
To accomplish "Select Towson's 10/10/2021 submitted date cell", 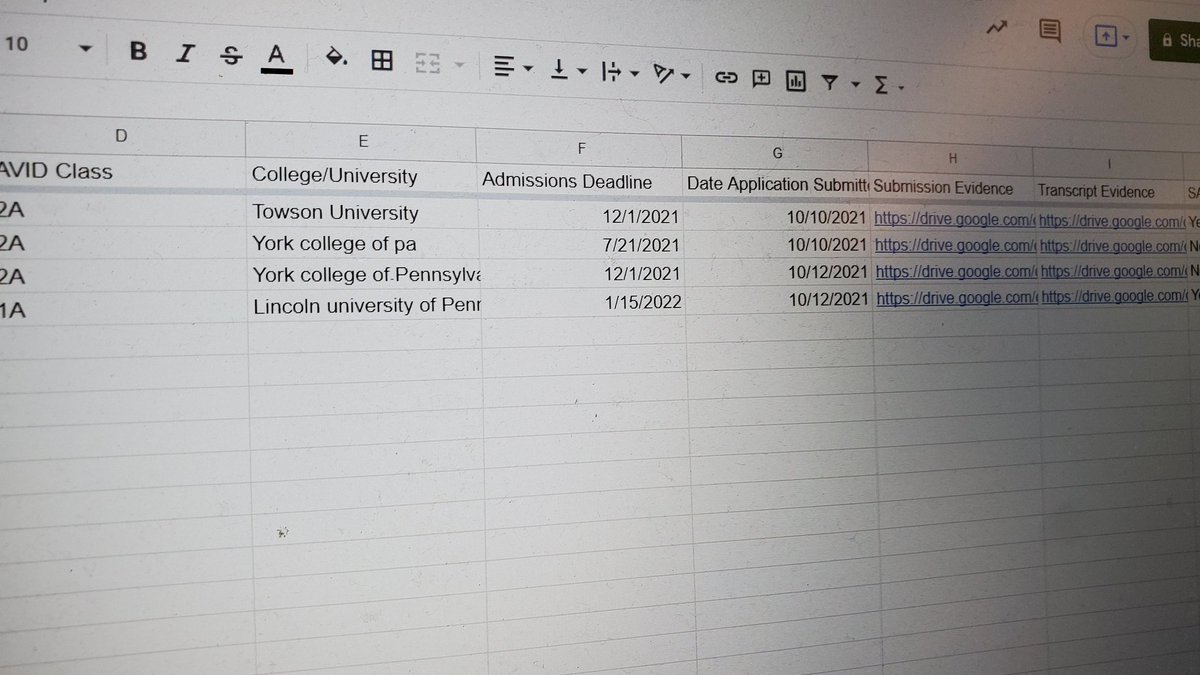I will [779, 217].
